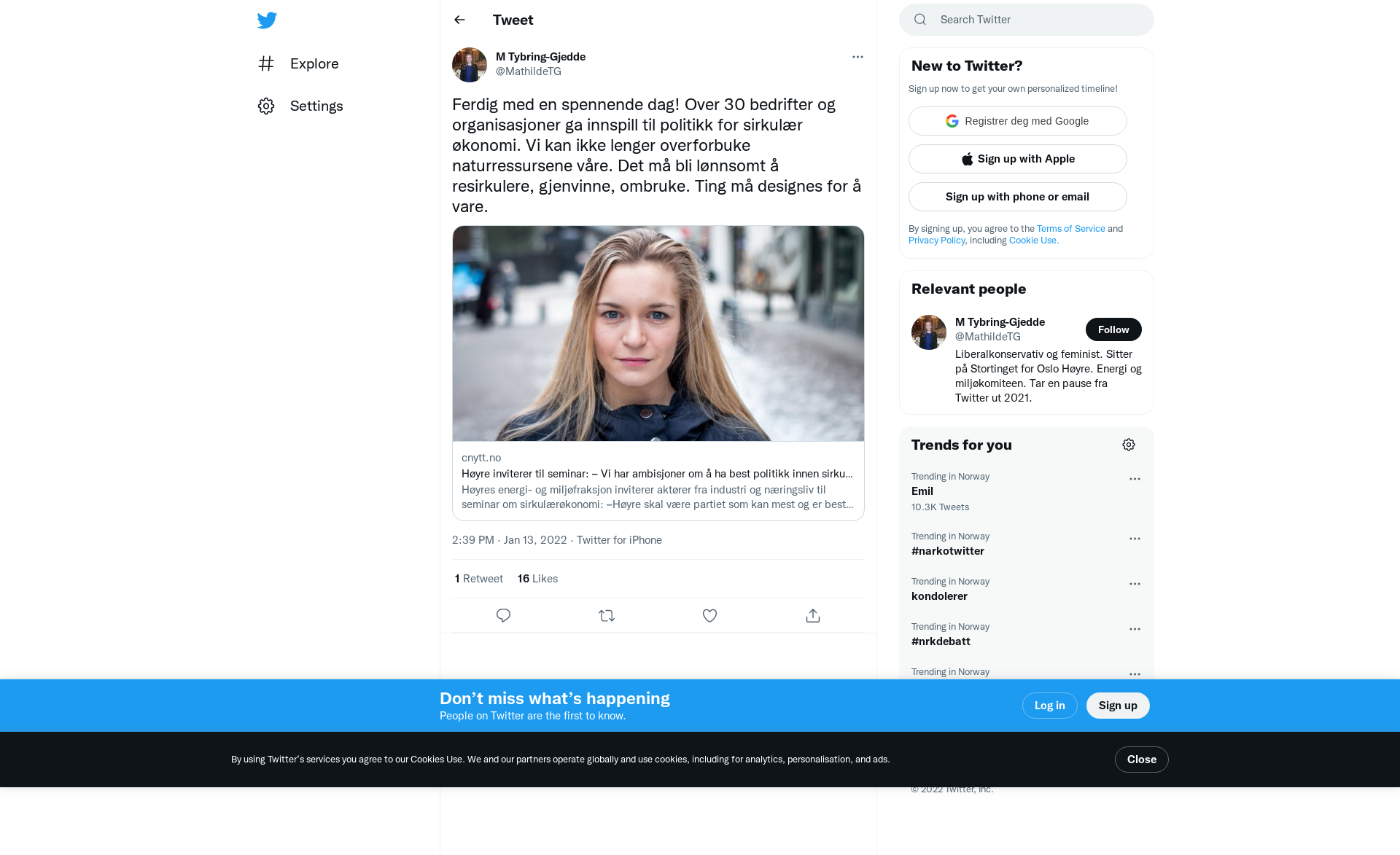Open M Tybring-Gjedde name in Relevant people

tap(1000, 321)
